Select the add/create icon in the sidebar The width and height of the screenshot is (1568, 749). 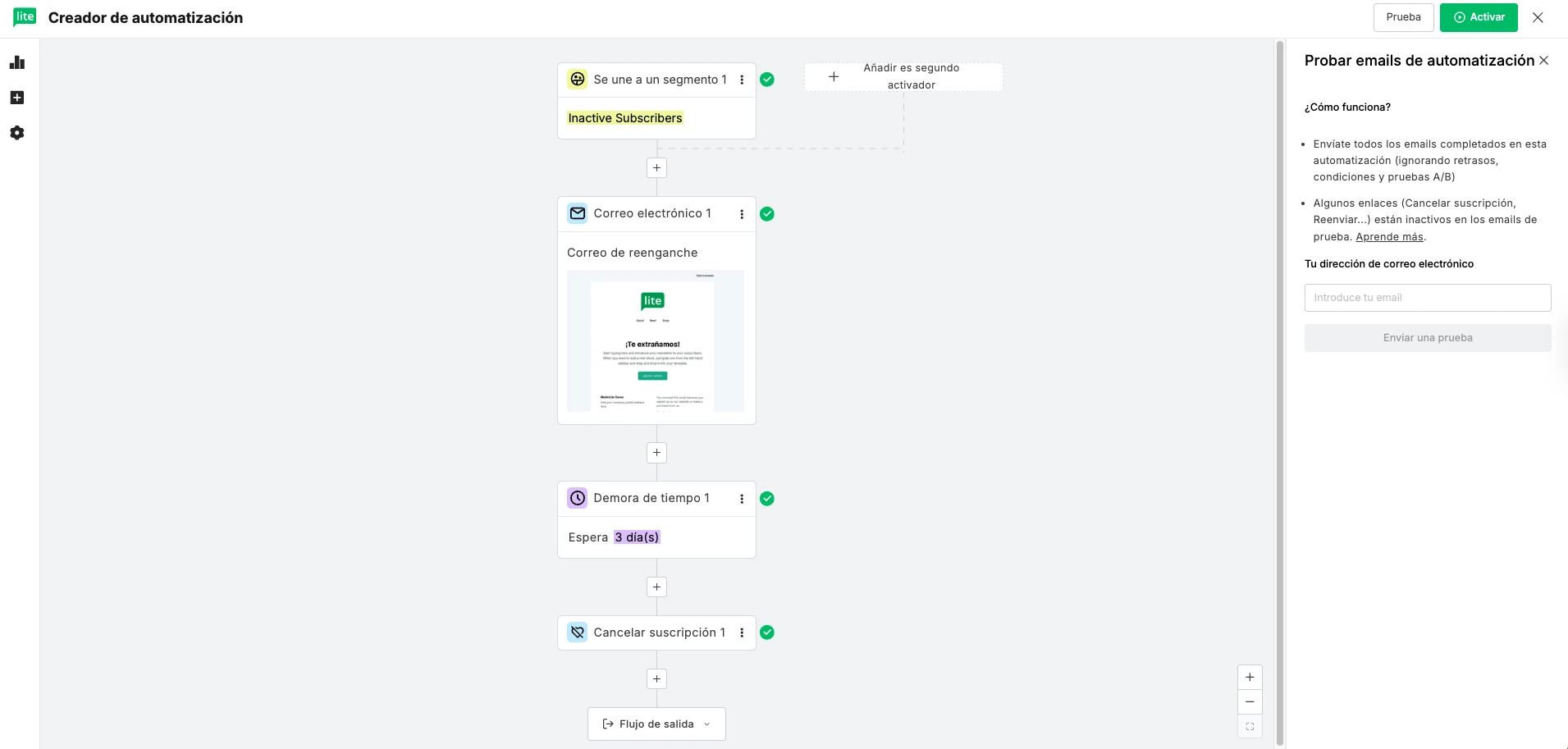17,97
